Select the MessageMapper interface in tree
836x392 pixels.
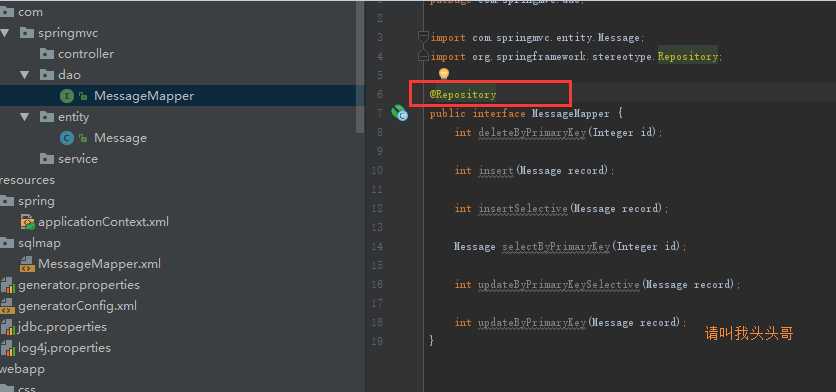click(144, 96)
